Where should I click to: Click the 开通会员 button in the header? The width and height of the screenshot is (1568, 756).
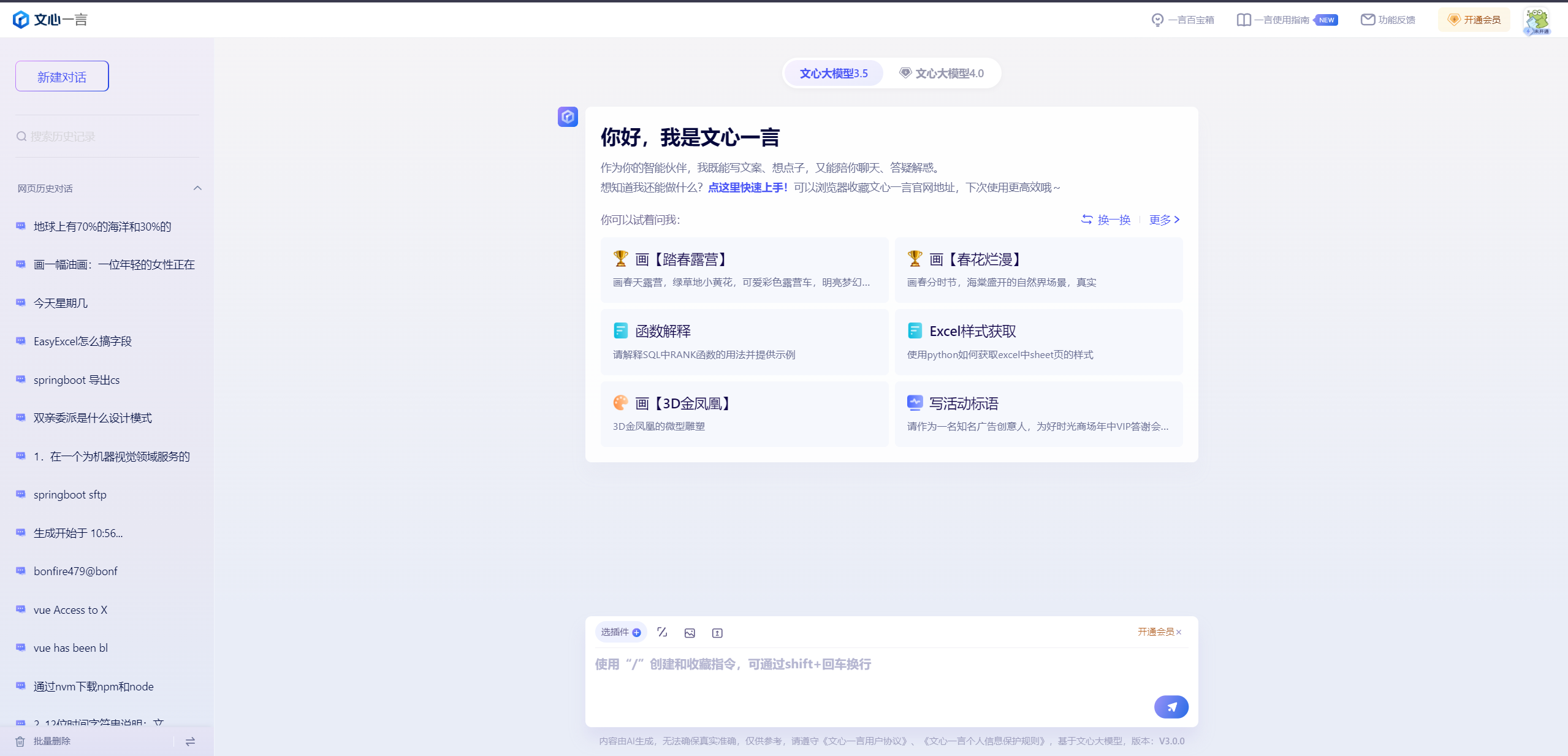click(1474, 20)
